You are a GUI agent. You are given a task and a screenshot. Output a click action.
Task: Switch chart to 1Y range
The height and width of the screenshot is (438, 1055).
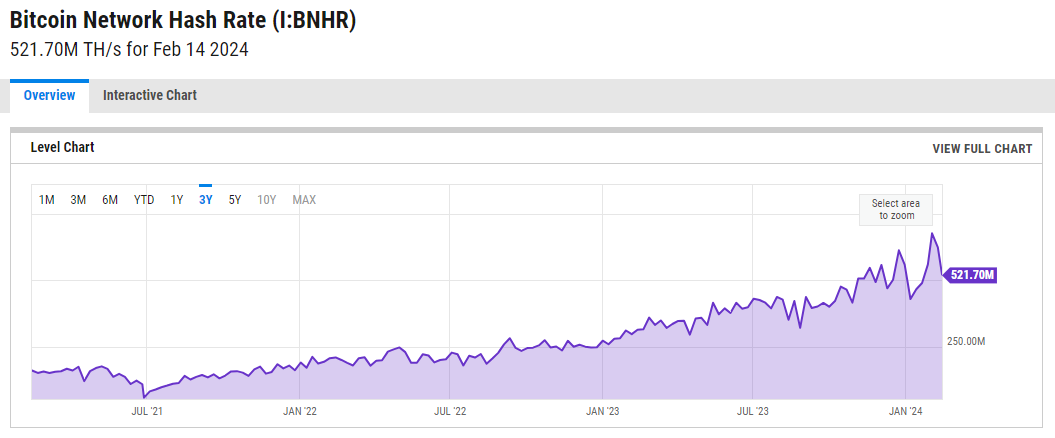tap(177, 200)
